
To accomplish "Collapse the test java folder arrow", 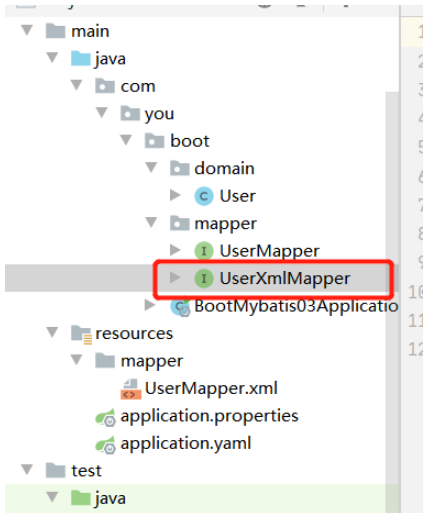I will tap(52, 497).
